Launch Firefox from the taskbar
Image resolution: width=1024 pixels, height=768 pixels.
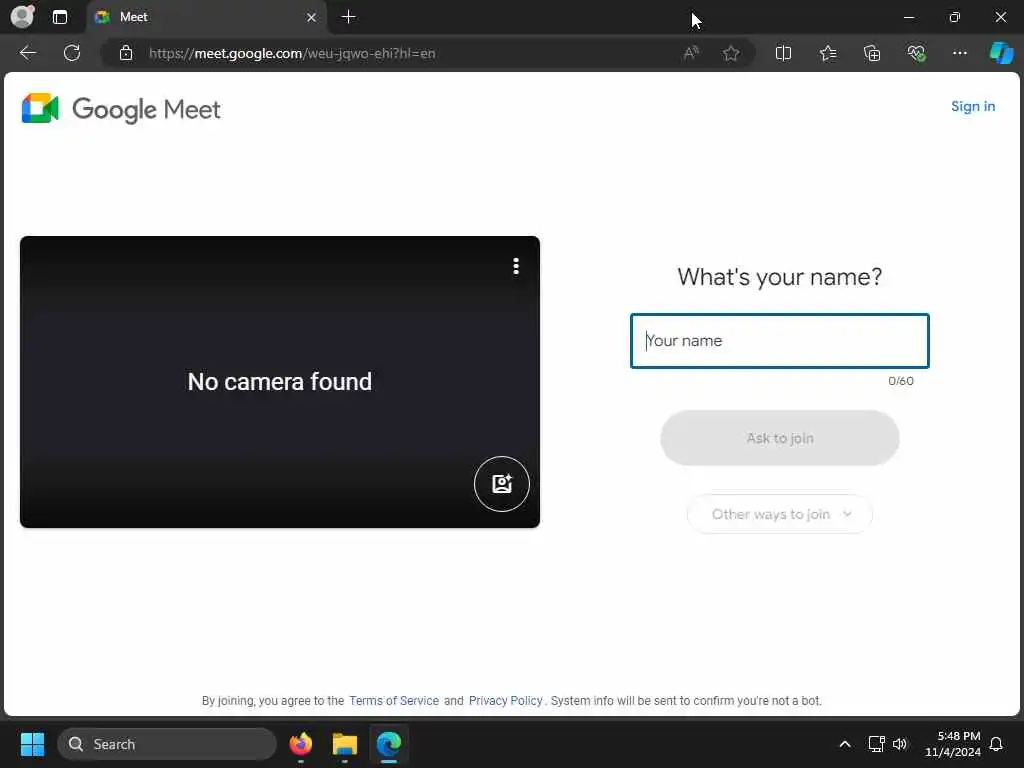tap(300, 744)
